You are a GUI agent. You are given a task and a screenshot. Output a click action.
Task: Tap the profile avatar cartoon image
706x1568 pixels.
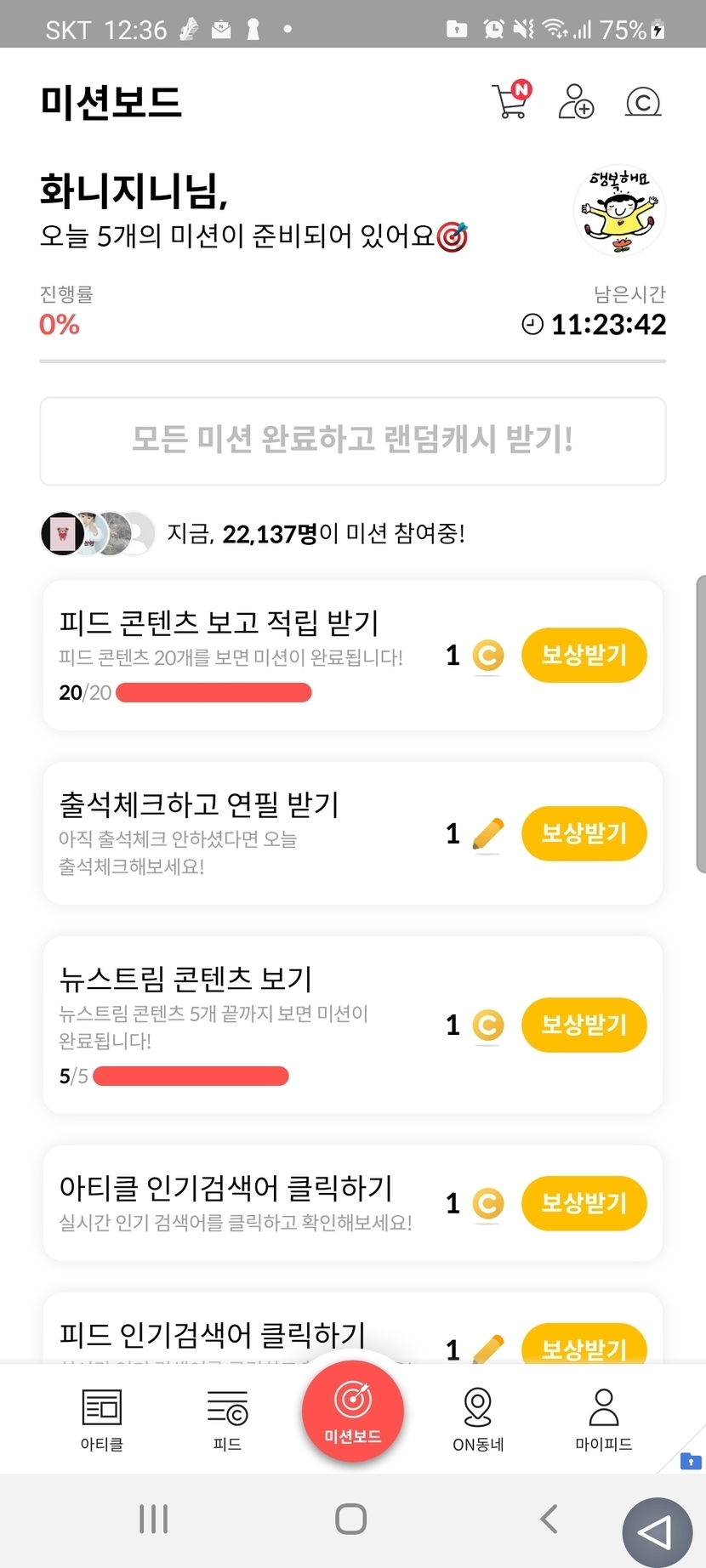619,211
